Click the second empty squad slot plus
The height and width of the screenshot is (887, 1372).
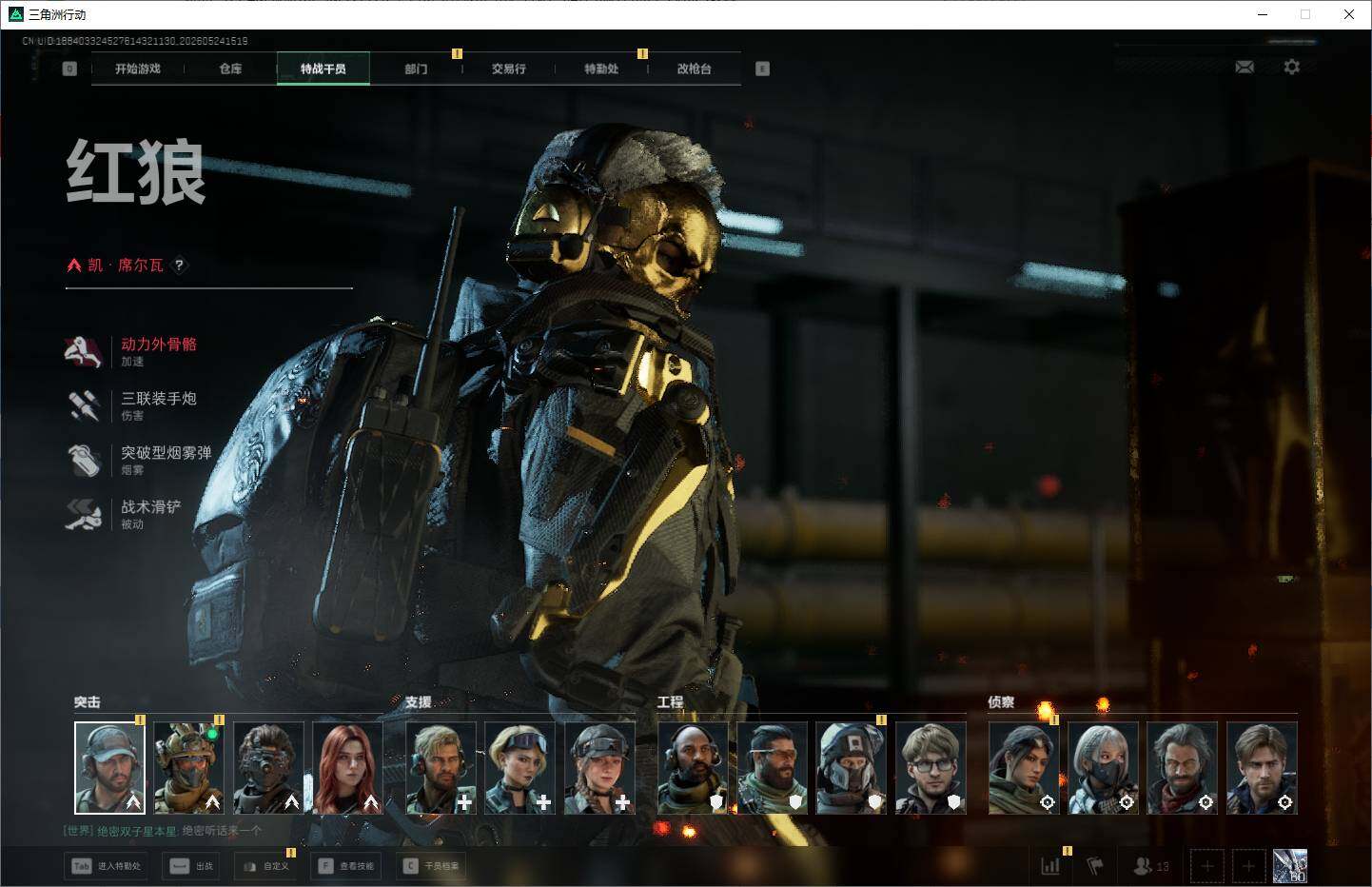point(1249,866)
